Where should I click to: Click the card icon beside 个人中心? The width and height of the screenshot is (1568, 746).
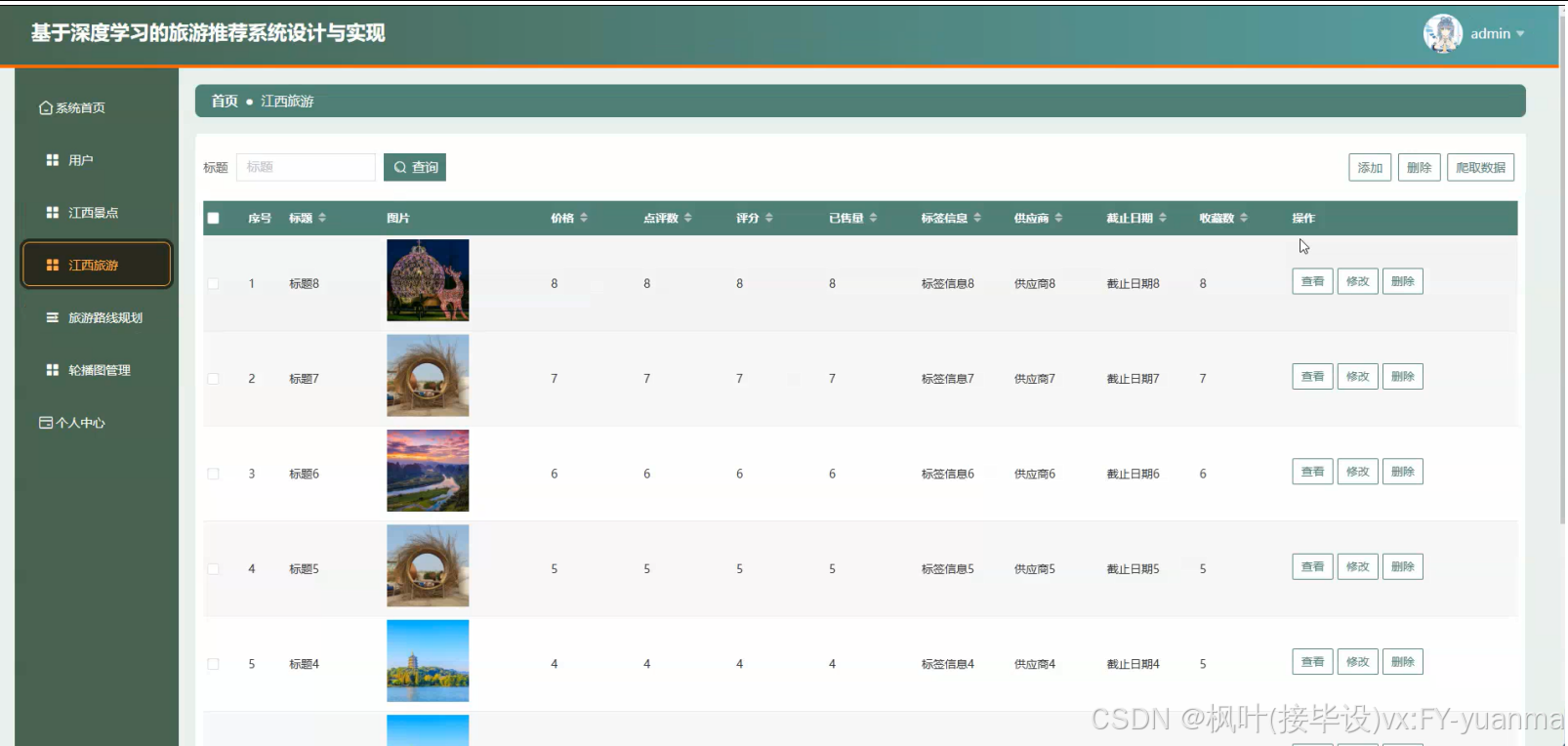coord(45,423)
